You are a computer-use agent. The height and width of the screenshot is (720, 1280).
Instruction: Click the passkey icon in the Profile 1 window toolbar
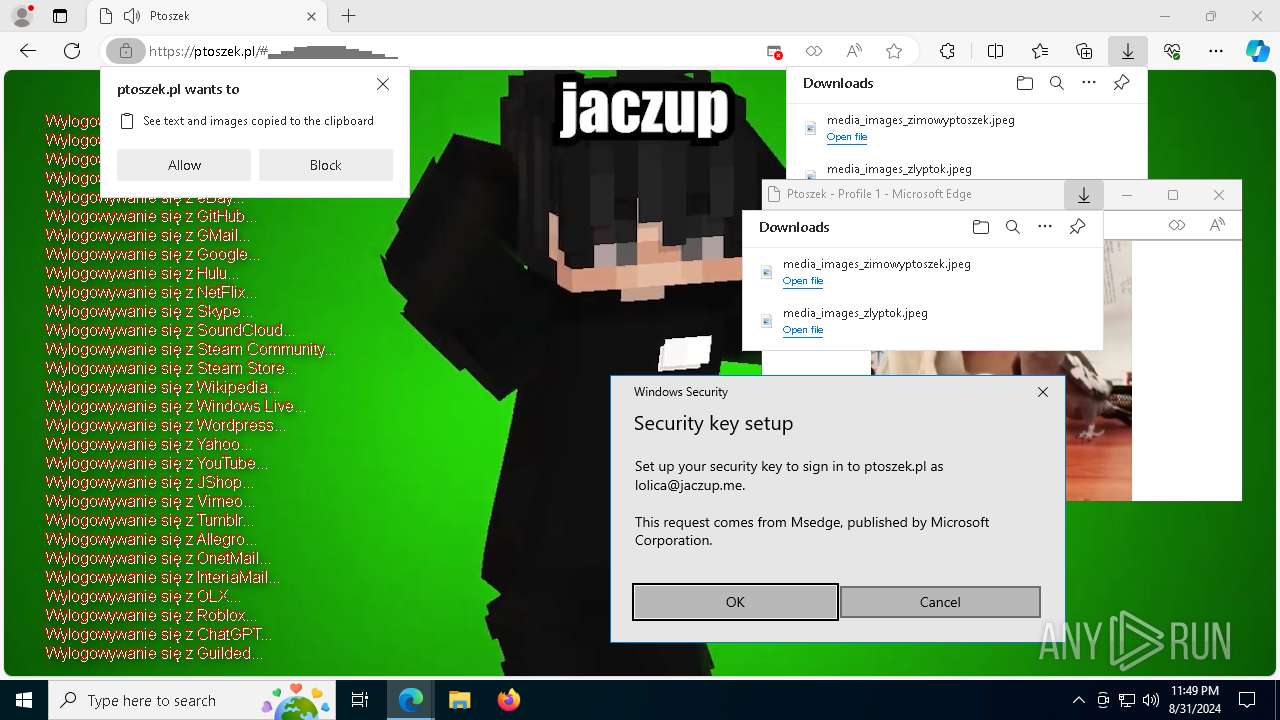1177,225
